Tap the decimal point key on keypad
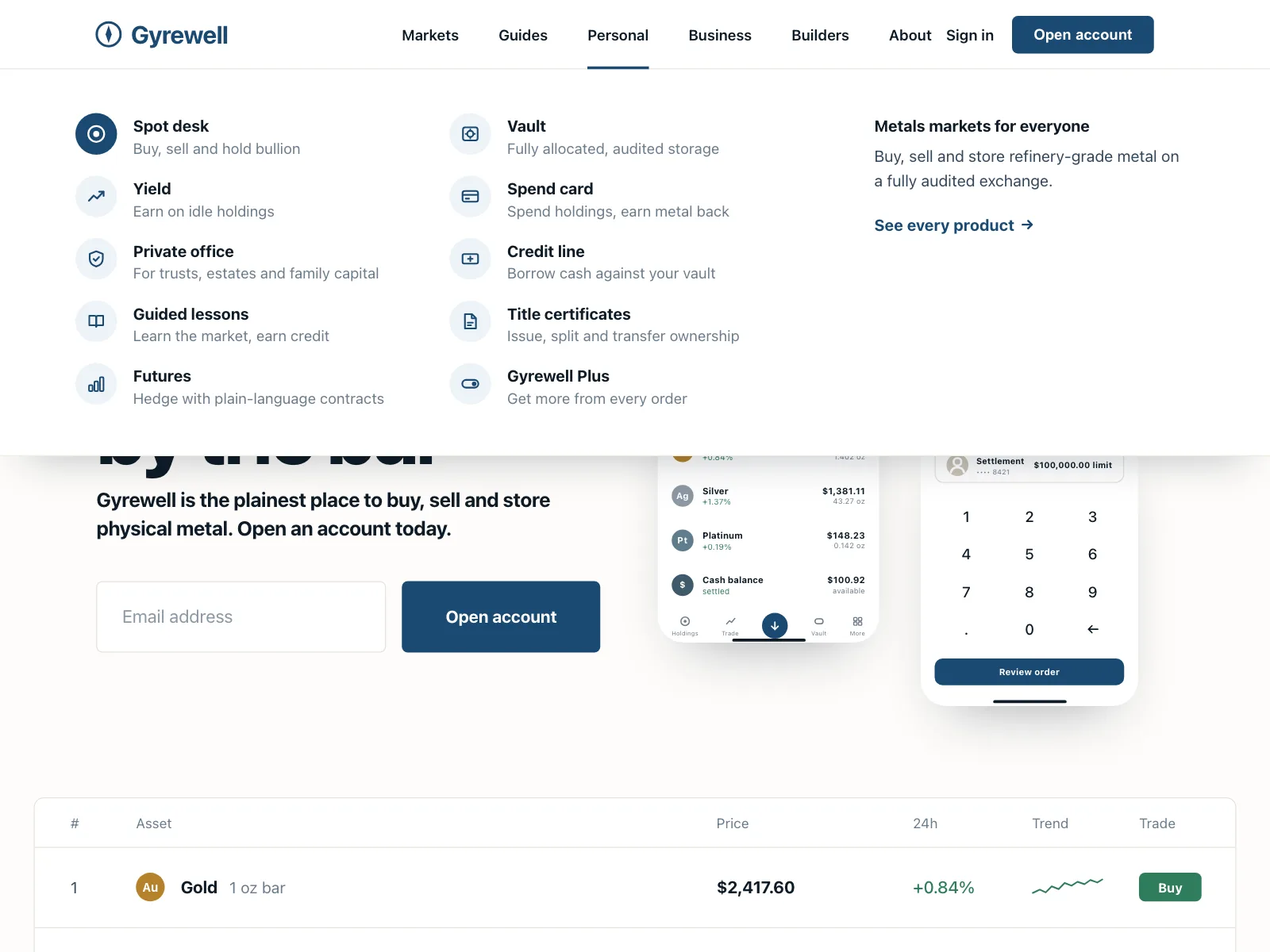The image size is (1270, 952). coord(966,631)
